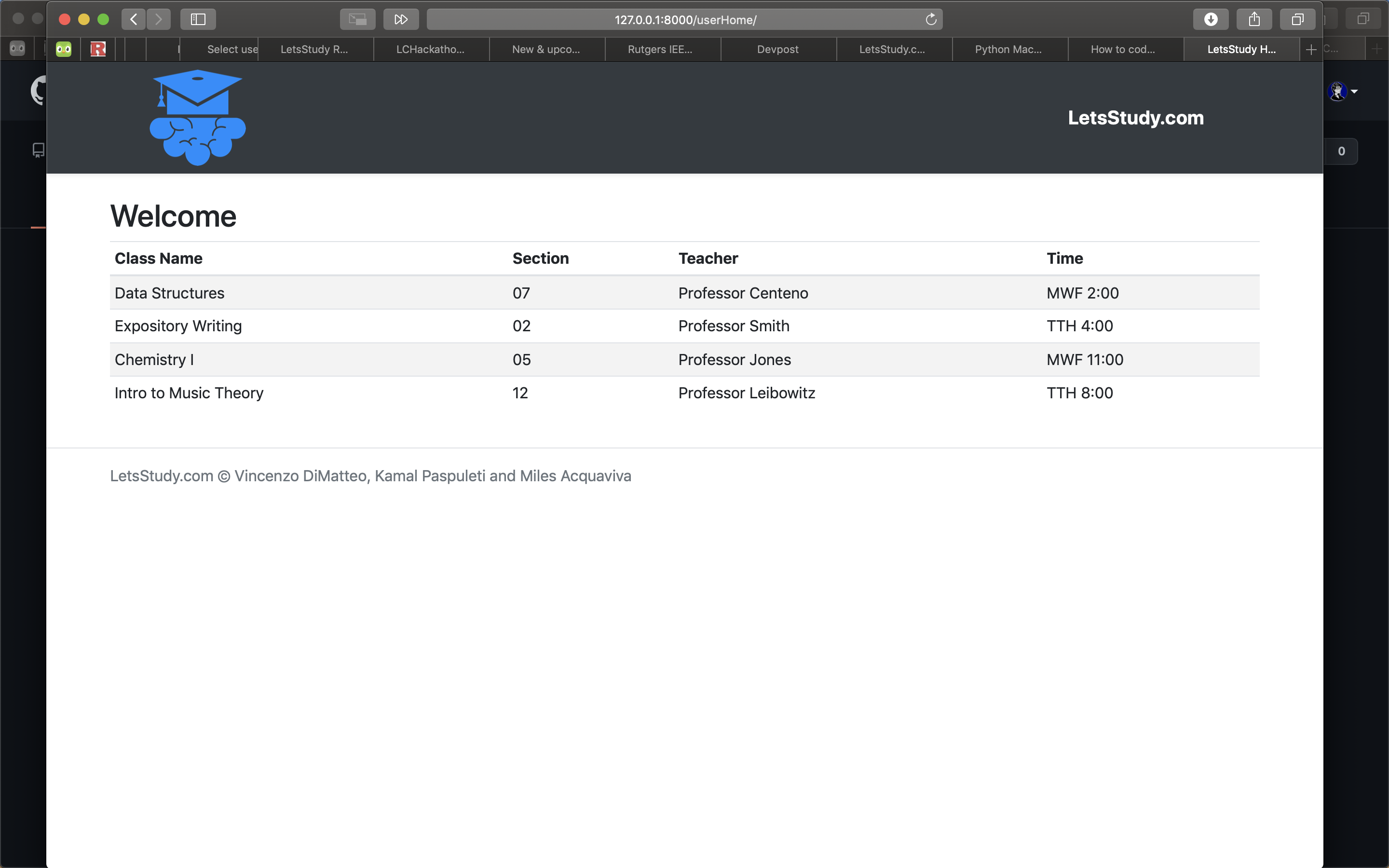Click the address bar URL field

(x=685, y=19)
